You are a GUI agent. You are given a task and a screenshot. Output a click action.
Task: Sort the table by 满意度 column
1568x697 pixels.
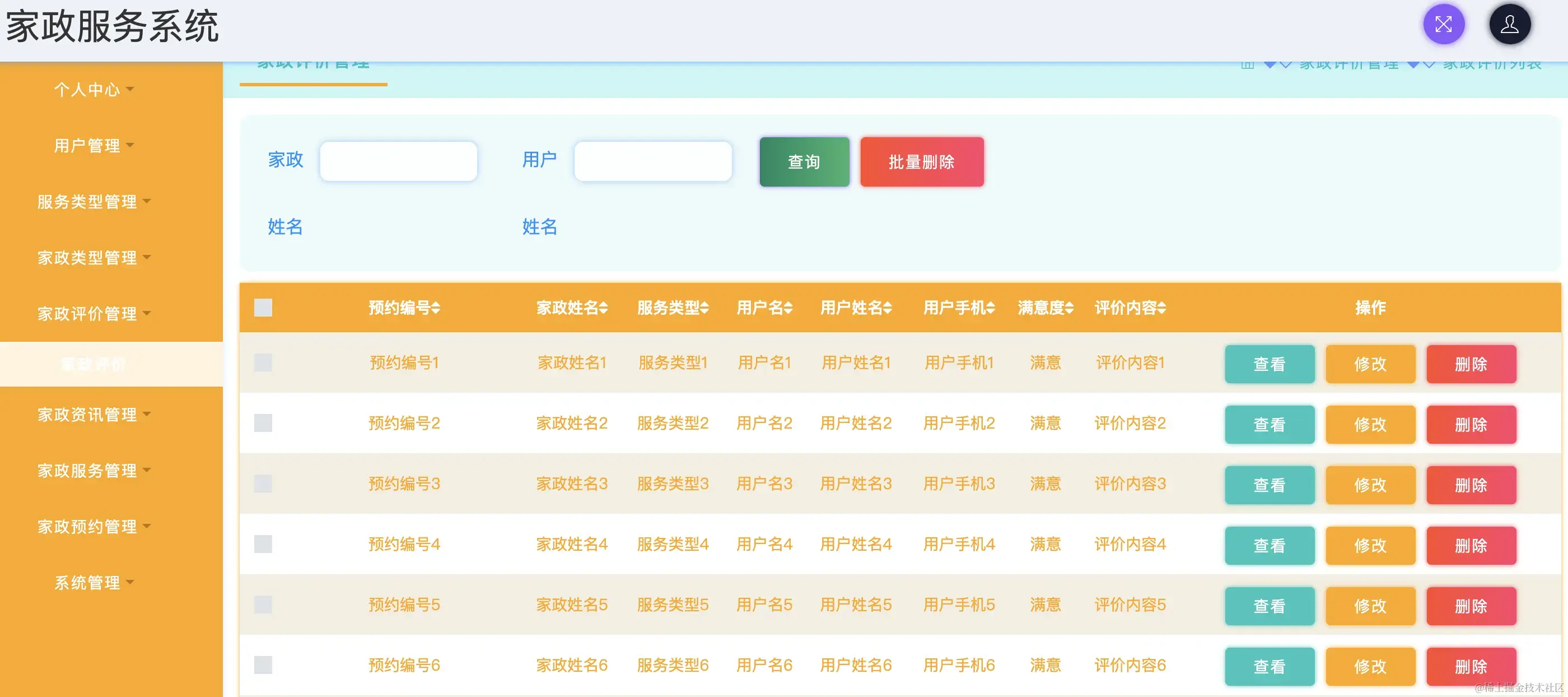(1044, 308)
